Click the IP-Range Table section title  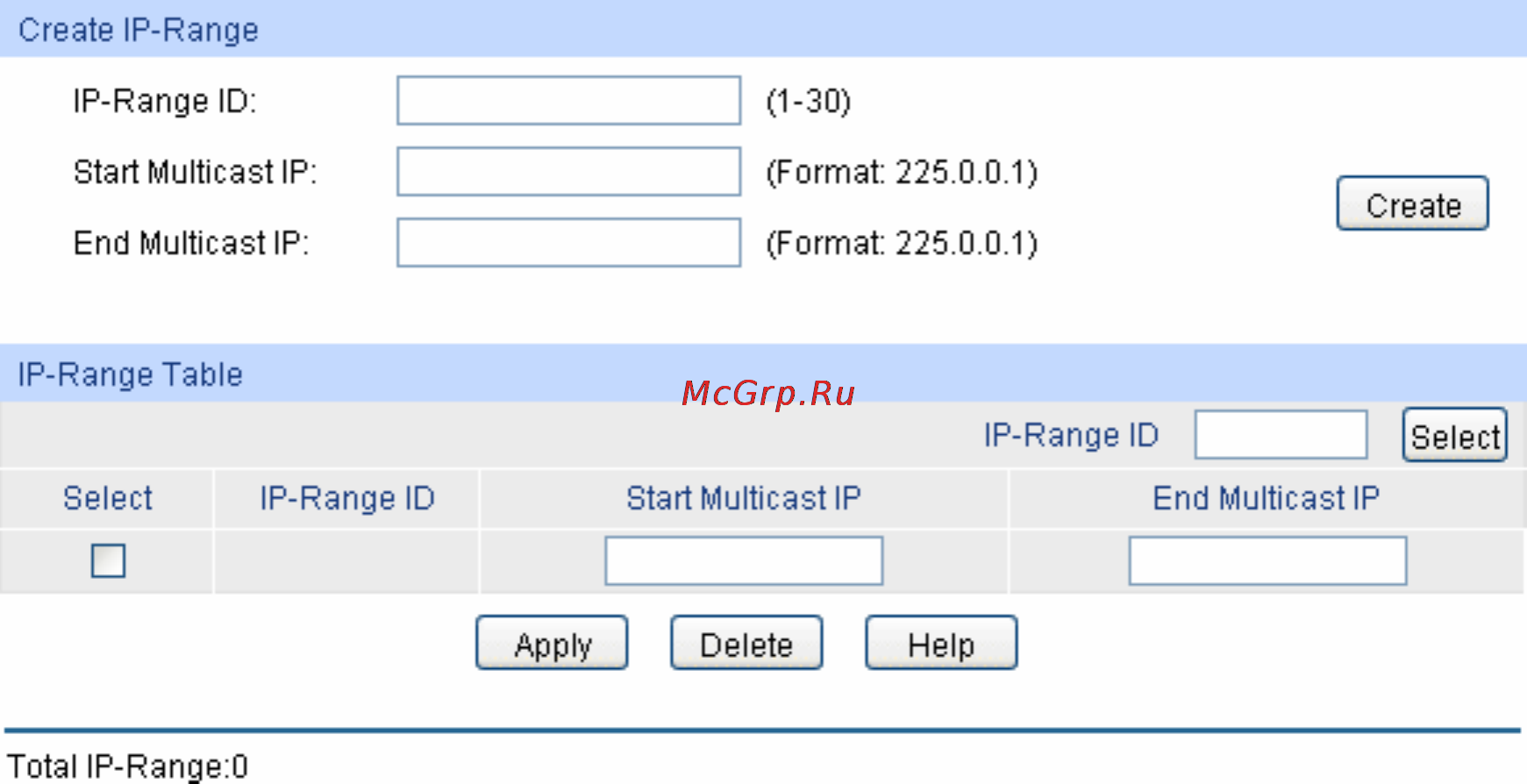pos(130,374)
